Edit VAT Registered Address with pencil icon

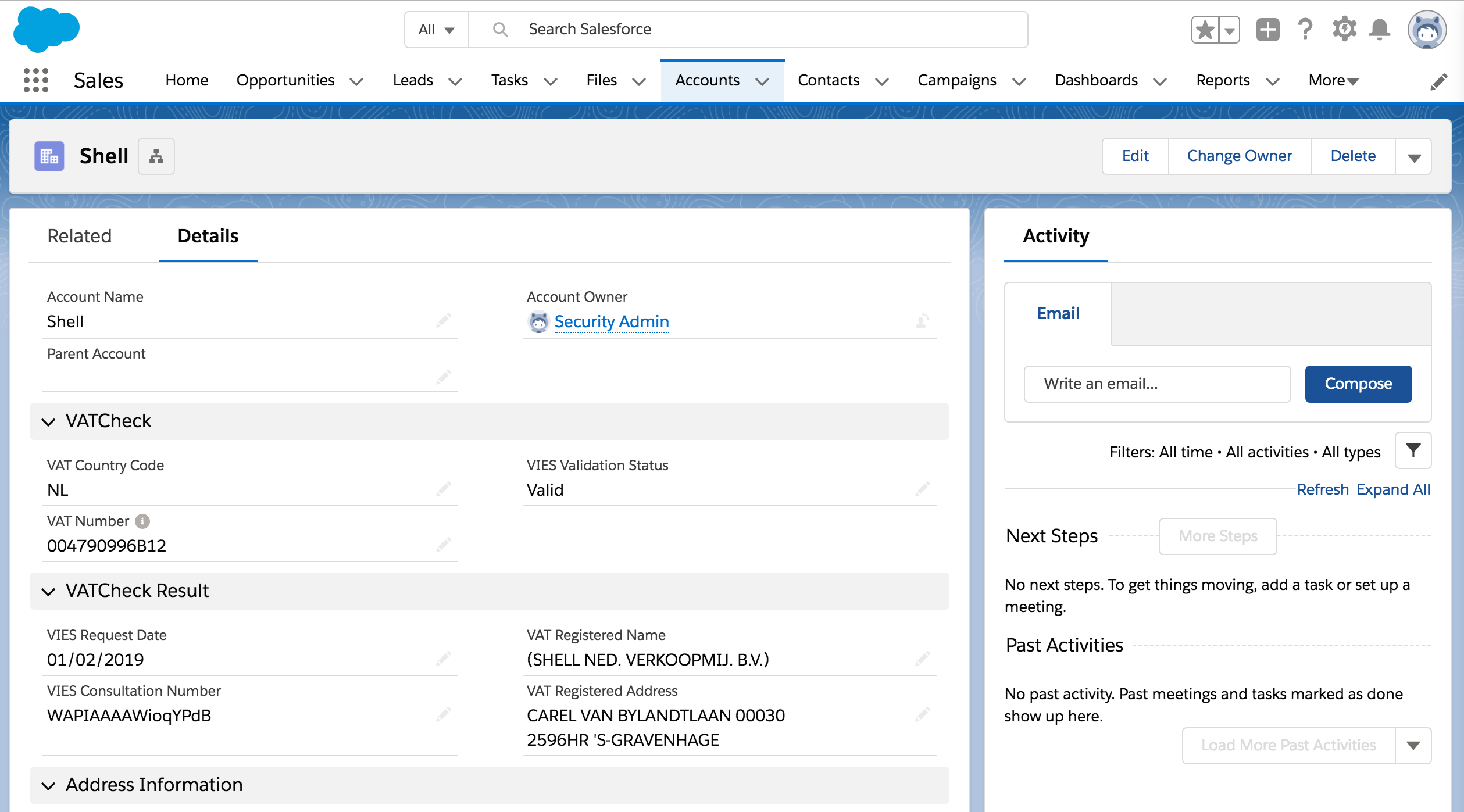coord(923,714)
